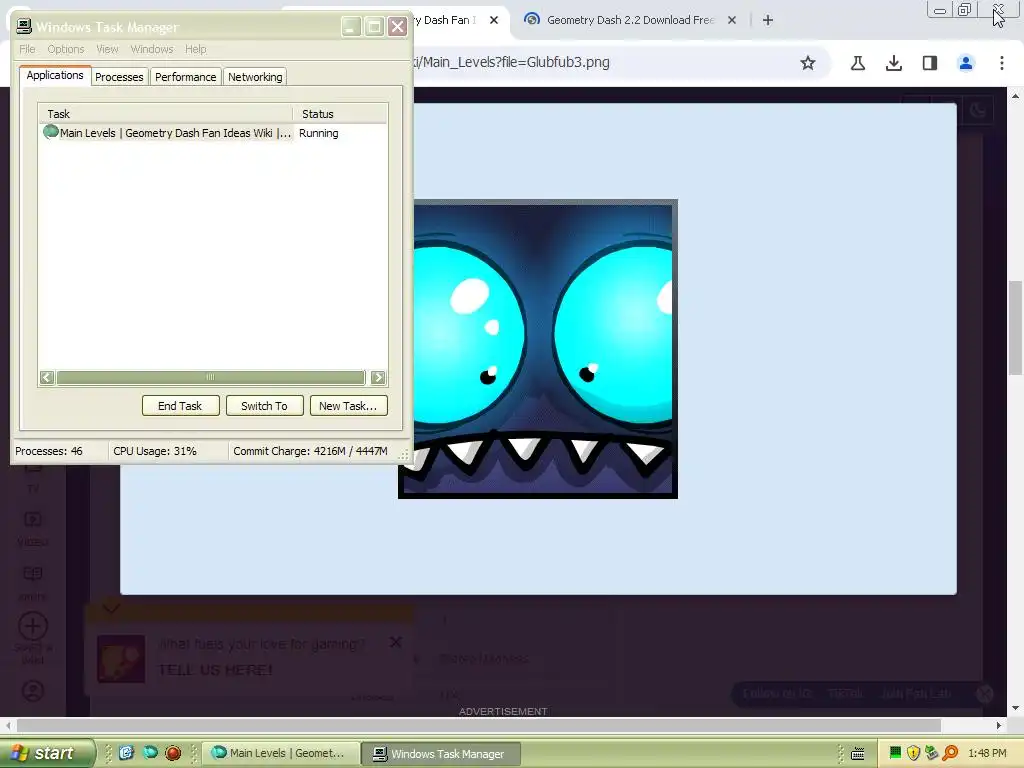The height and width of the screenshot is (768, 1024).
Task: Click the wiki sidebar plus circle icon
Action: [33, 626]
